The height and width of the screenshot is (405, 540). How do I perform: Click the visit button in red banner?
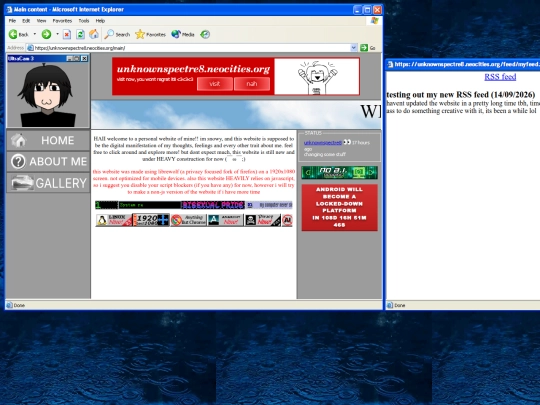215,84
